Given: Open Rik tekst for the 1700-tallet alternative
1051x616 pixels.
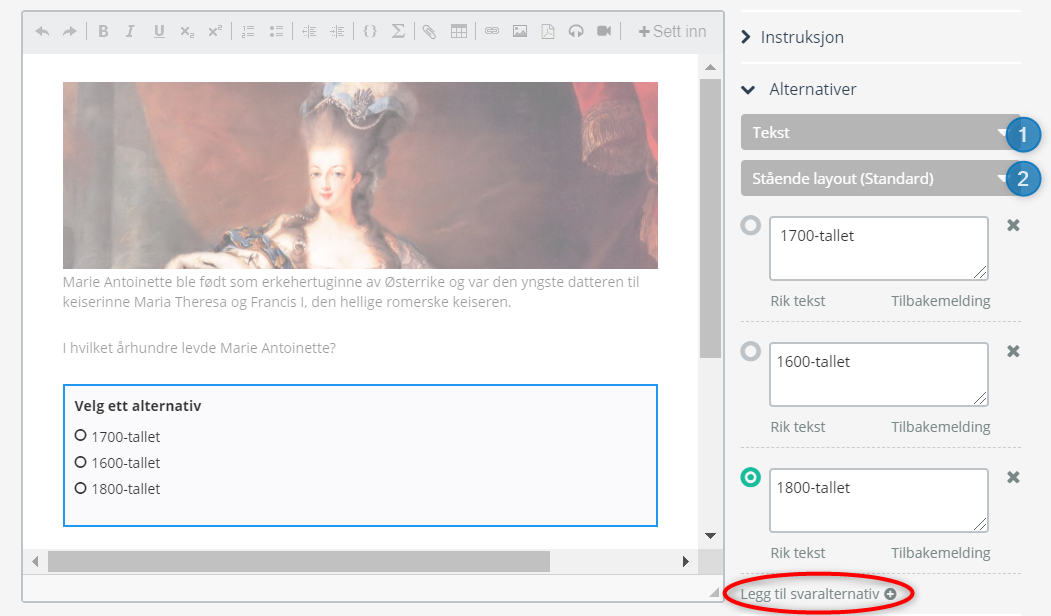Looking at the screenshot, I should (798, 301).
